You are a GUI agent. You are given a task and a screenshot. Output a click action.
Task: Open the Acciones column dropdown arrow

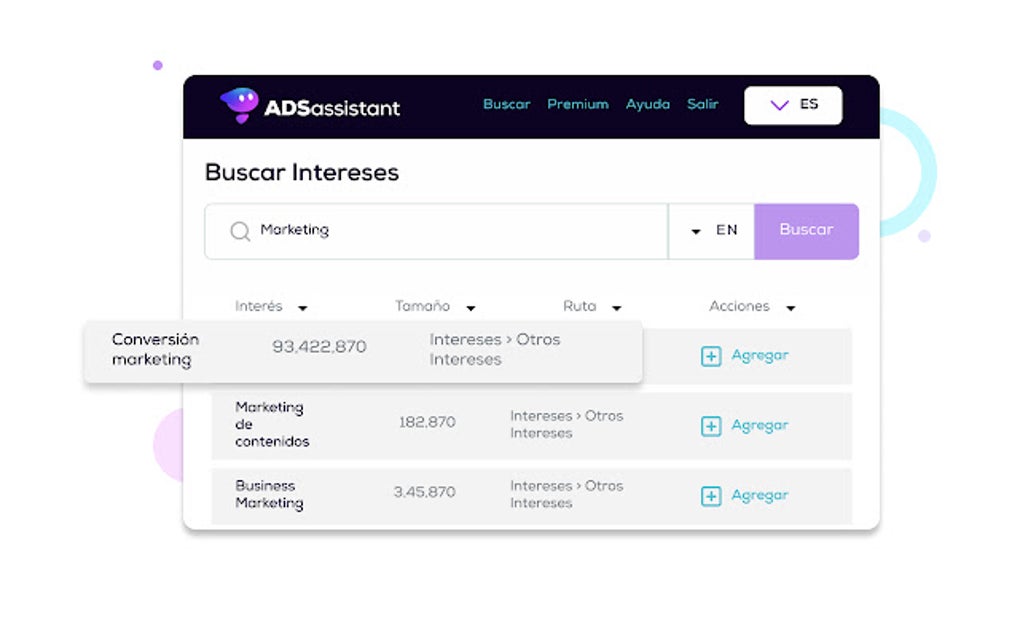click(790, 307)
